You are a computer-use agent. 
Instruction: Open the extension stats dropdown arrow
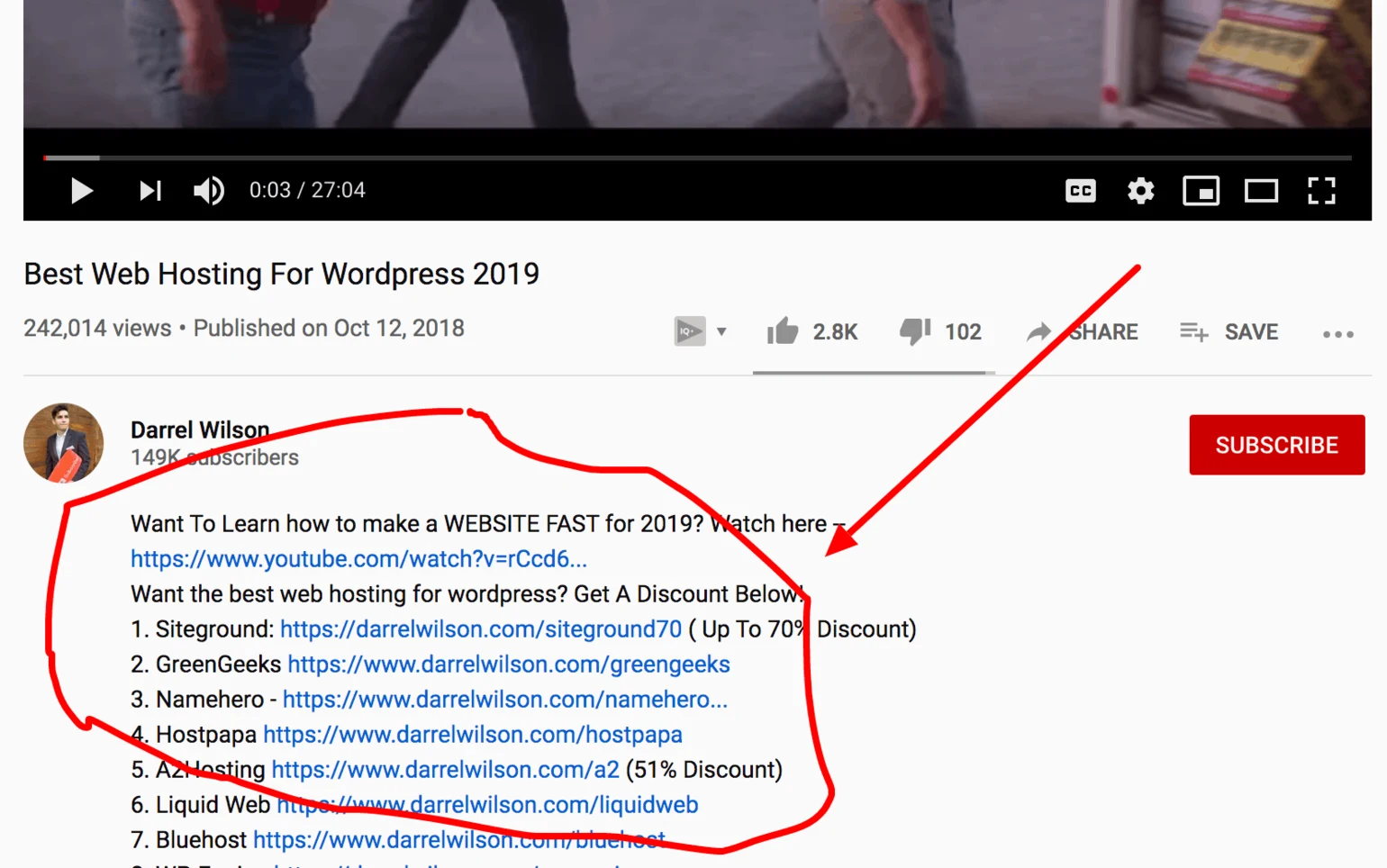coord(721,331)
